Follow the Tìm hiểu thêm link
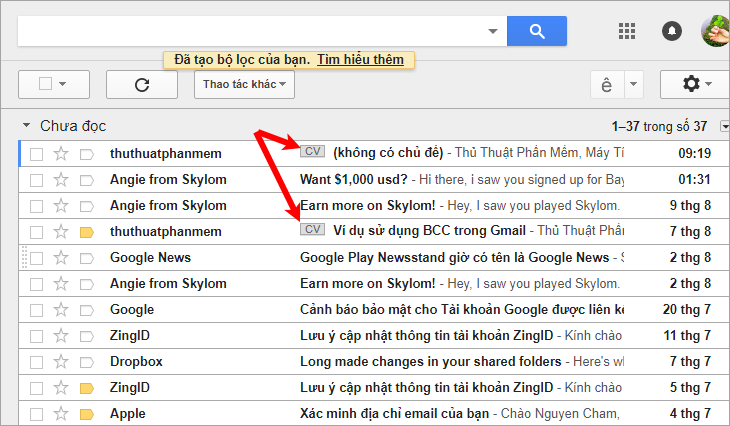 [x=360, y=60]
